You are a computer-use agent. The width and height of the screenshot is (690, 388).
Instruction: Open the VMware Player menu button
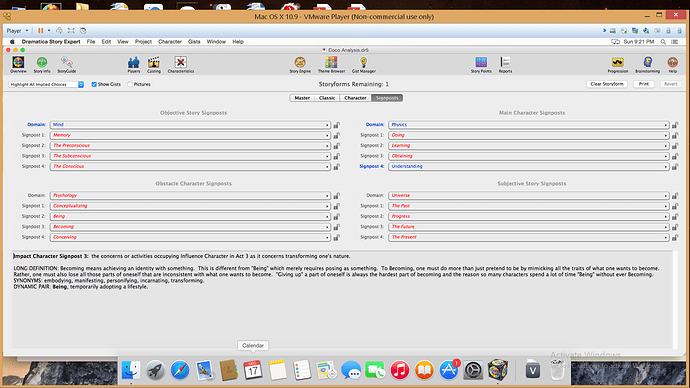tap(17, 30)
